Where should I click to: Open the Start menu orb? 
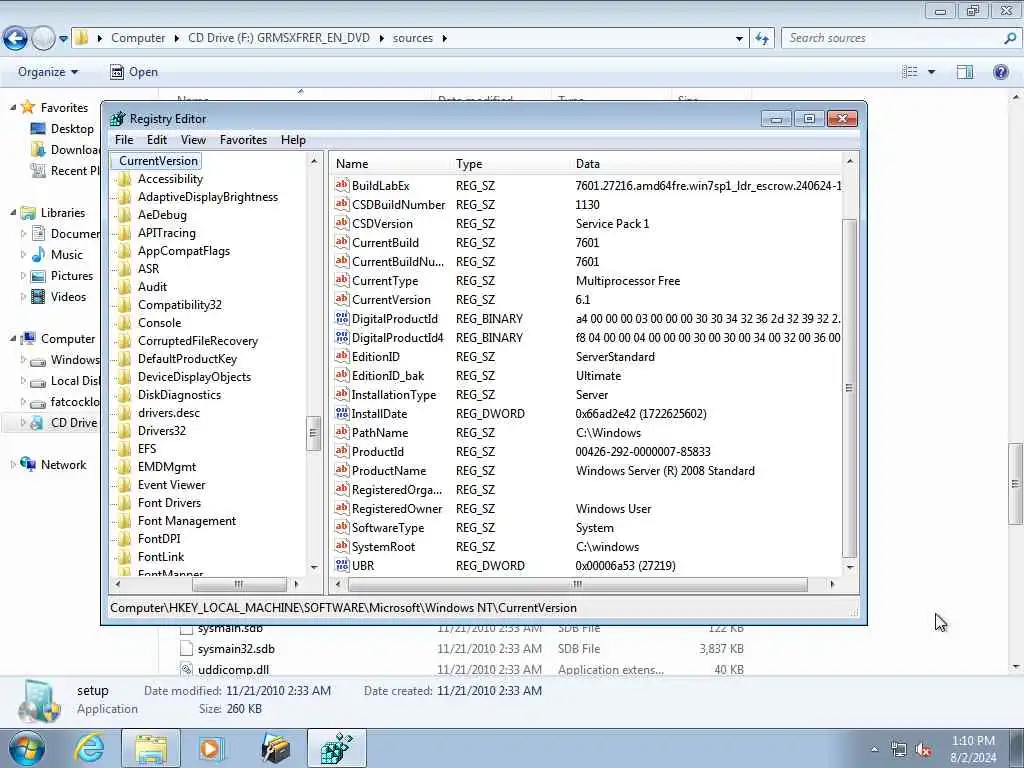26,748
